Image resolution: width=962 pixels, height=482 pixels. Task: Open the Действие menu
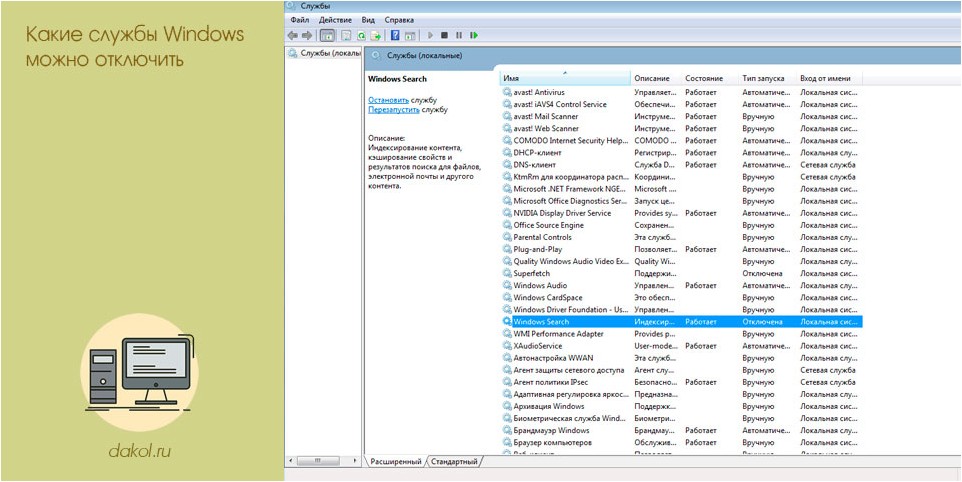(336, 20)
